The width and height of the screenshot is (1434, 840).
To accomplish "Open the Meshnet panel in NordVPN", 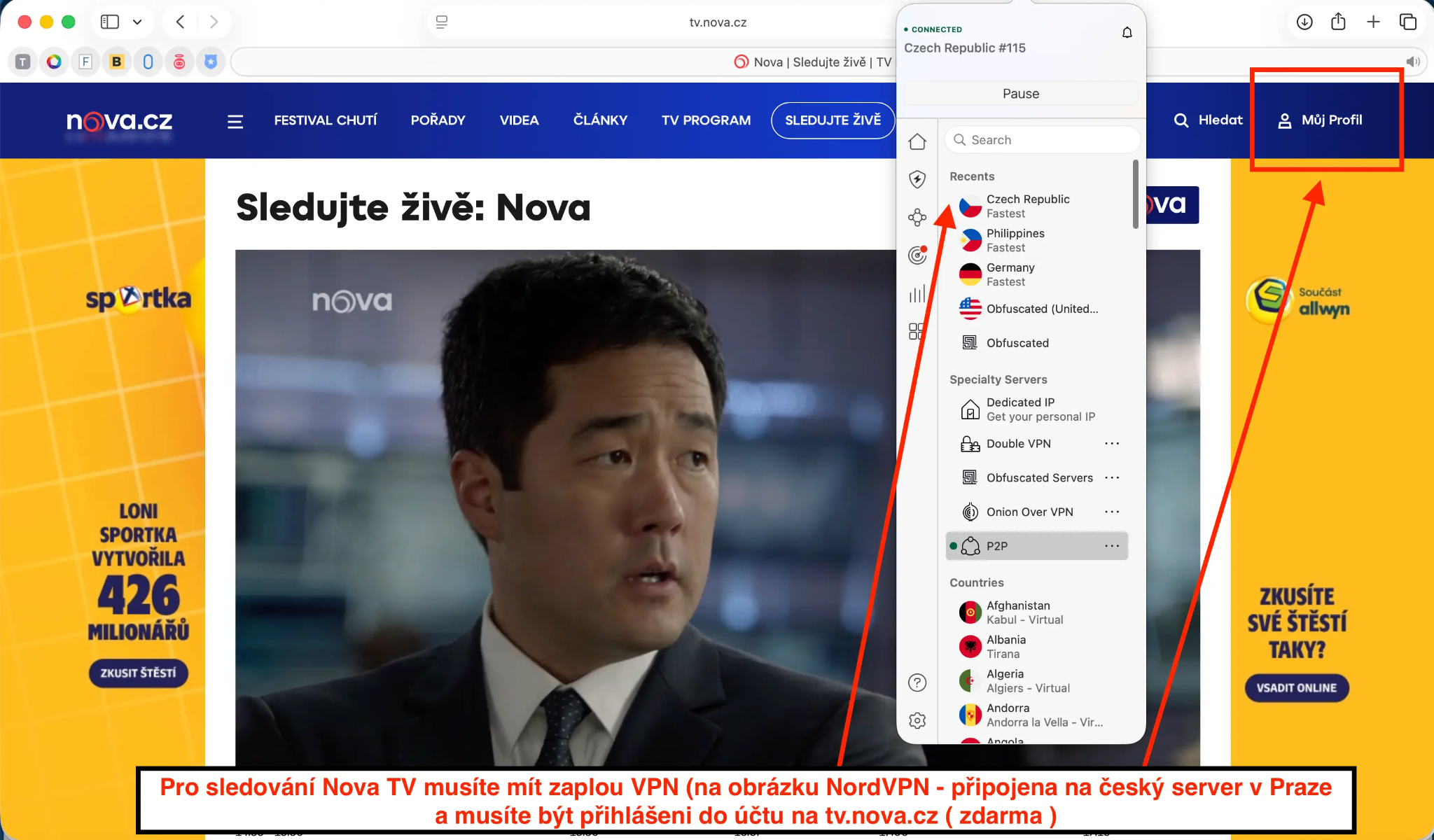I will [917, 217].
